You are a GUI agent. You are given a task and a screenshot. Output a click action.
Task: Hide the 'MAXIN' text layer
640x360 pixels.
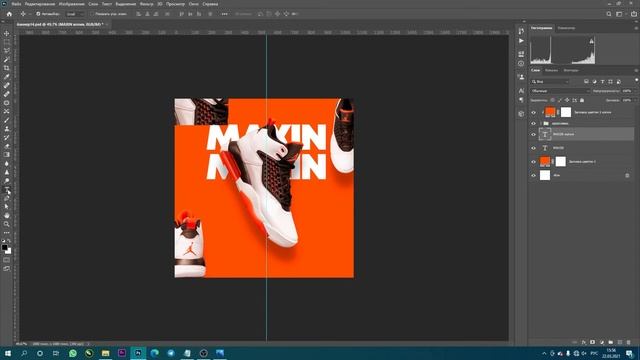coord(533,148)
